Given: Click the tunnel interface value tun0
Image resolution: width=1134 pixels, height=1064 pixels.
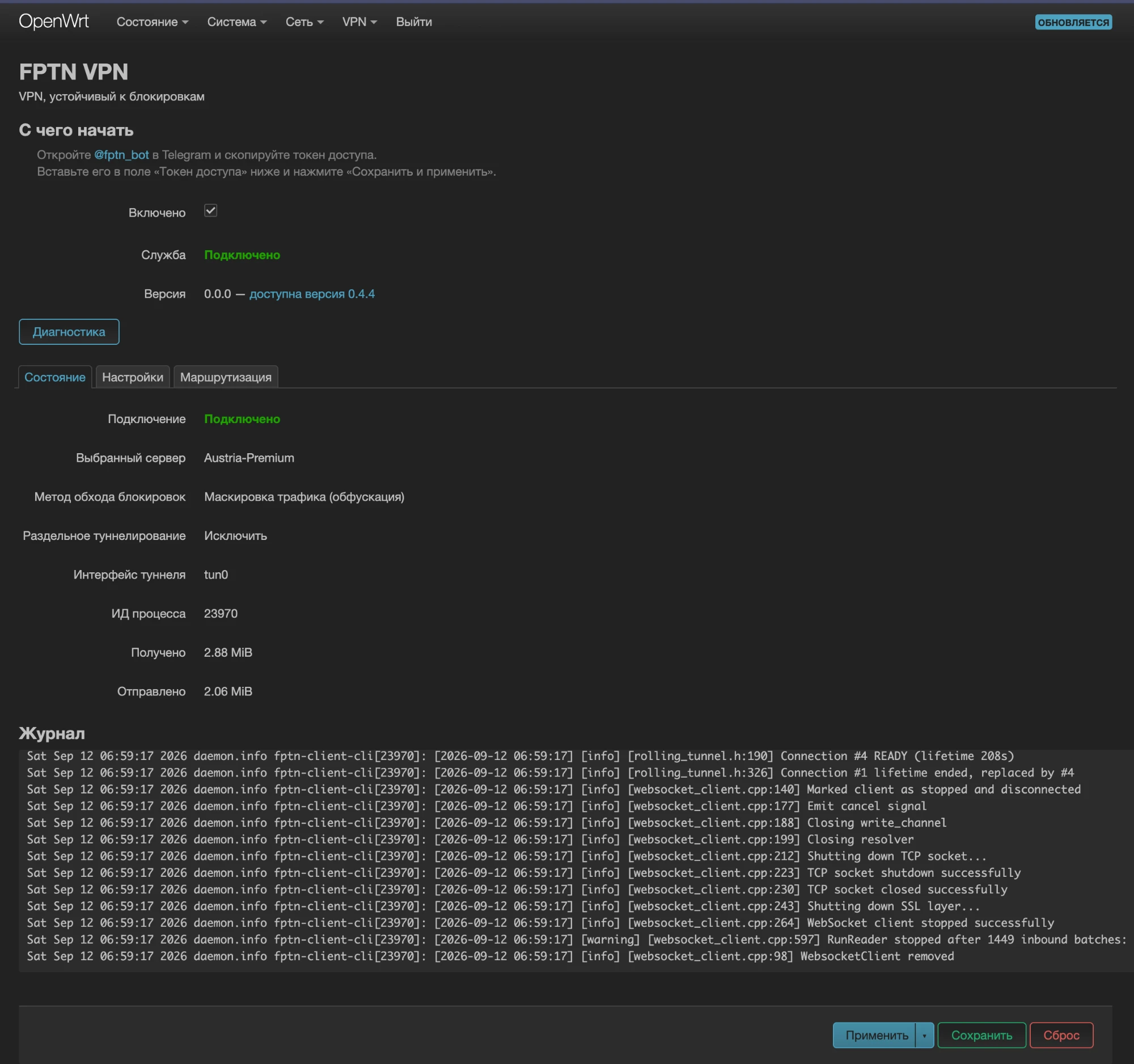Looking at the screenshot, I should pos(216,575).
